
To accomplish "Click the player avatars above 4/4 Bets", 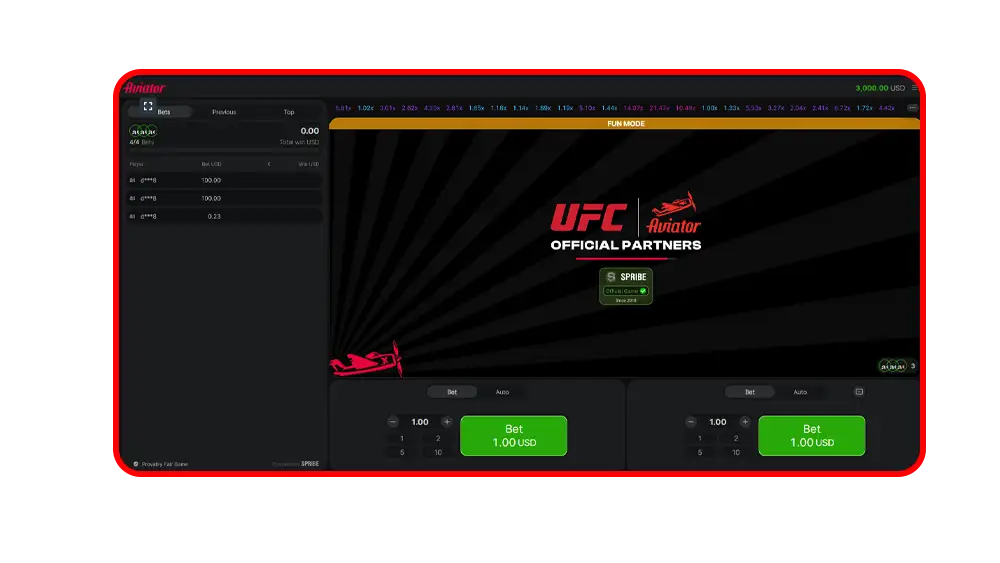I will point(143,131).
